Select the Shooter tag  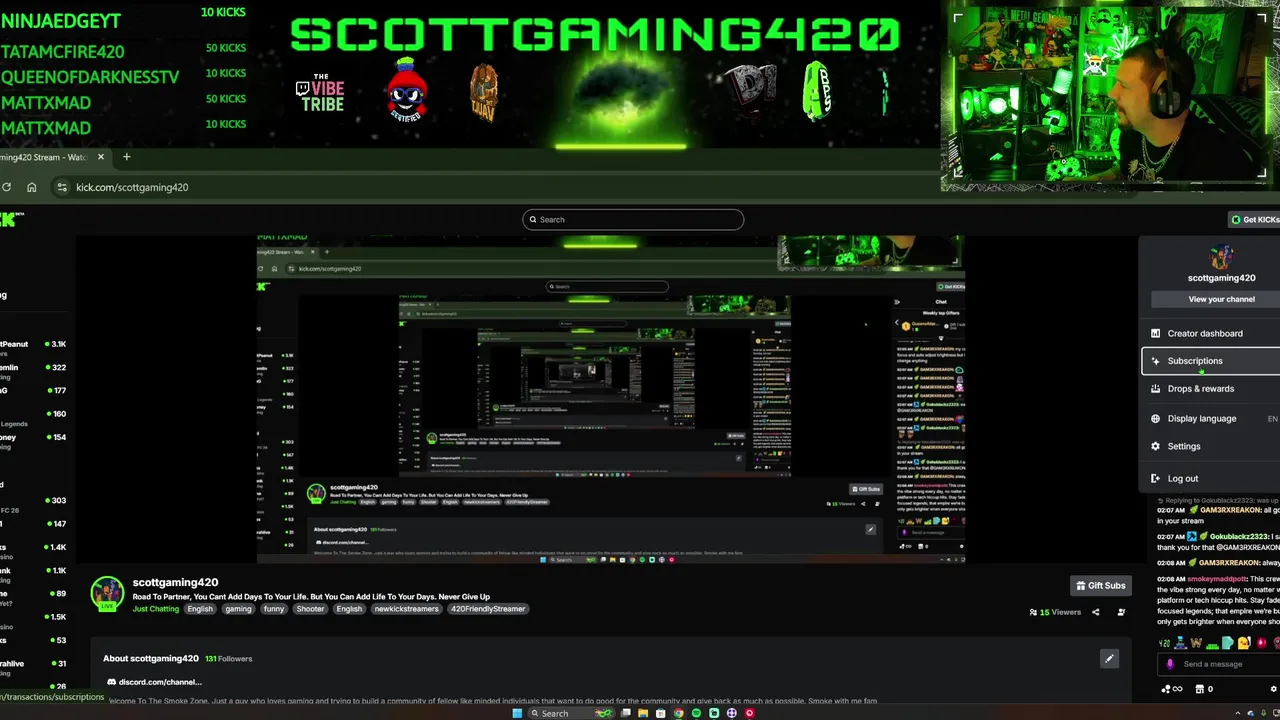coord(310,609)
